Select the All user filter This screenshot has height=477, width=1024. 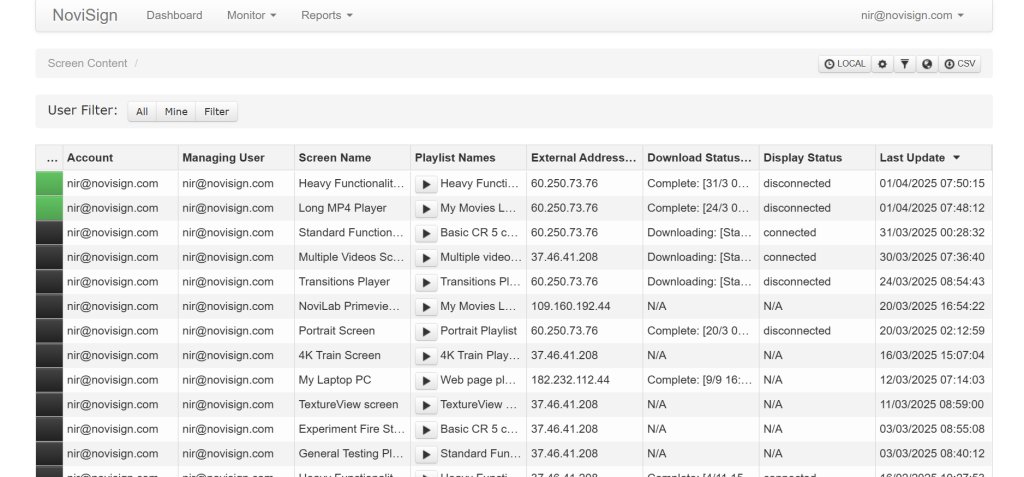coord(142,112)
